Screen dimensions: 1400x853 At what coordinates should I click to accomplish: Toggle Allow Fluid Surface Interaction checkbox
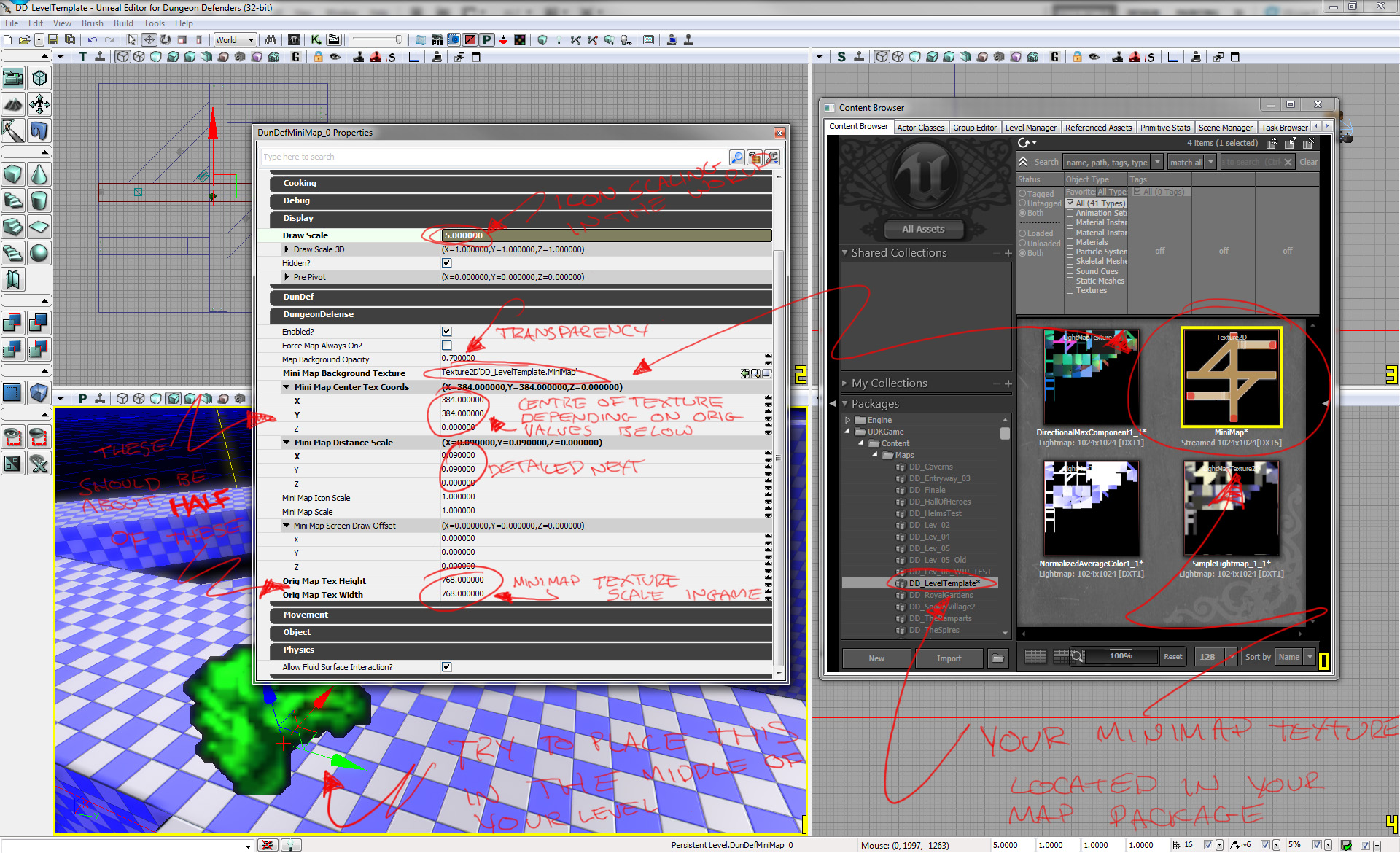(x=447, y=667)
